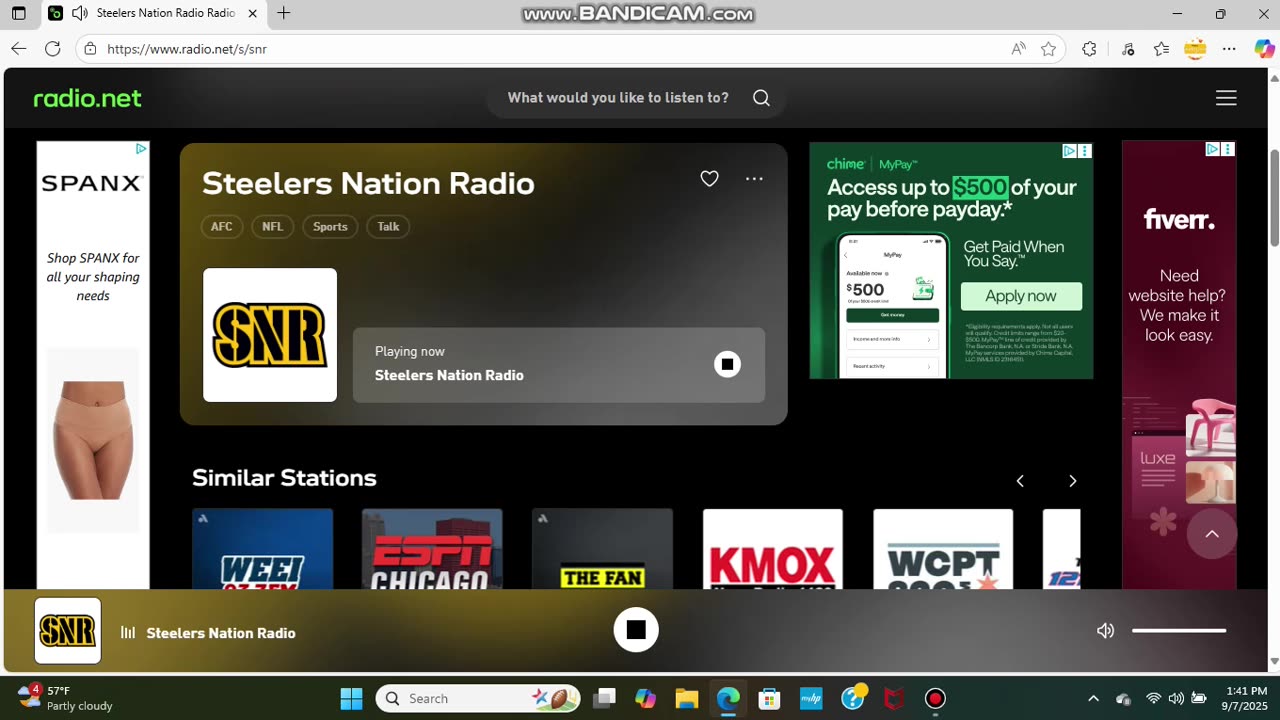Stop playback in Playing now panel

coord(727,365)
